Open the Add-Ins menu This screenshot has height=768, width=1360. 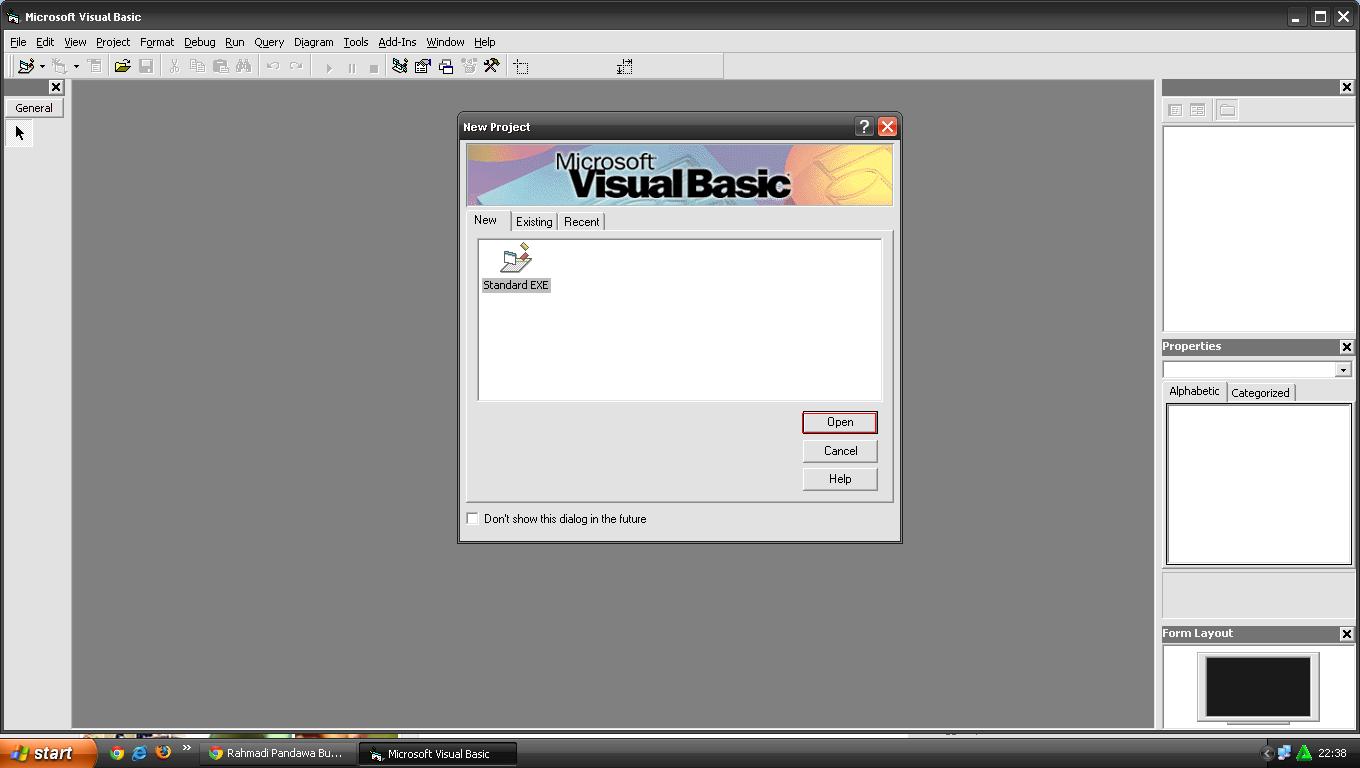[397, 42]
